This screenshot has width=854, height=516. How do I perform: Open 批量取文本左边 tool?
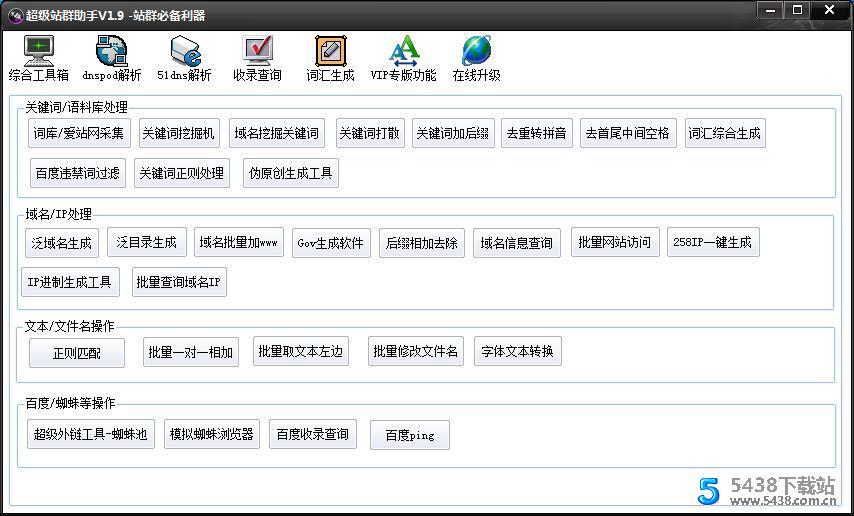click(x=301, y=351)
